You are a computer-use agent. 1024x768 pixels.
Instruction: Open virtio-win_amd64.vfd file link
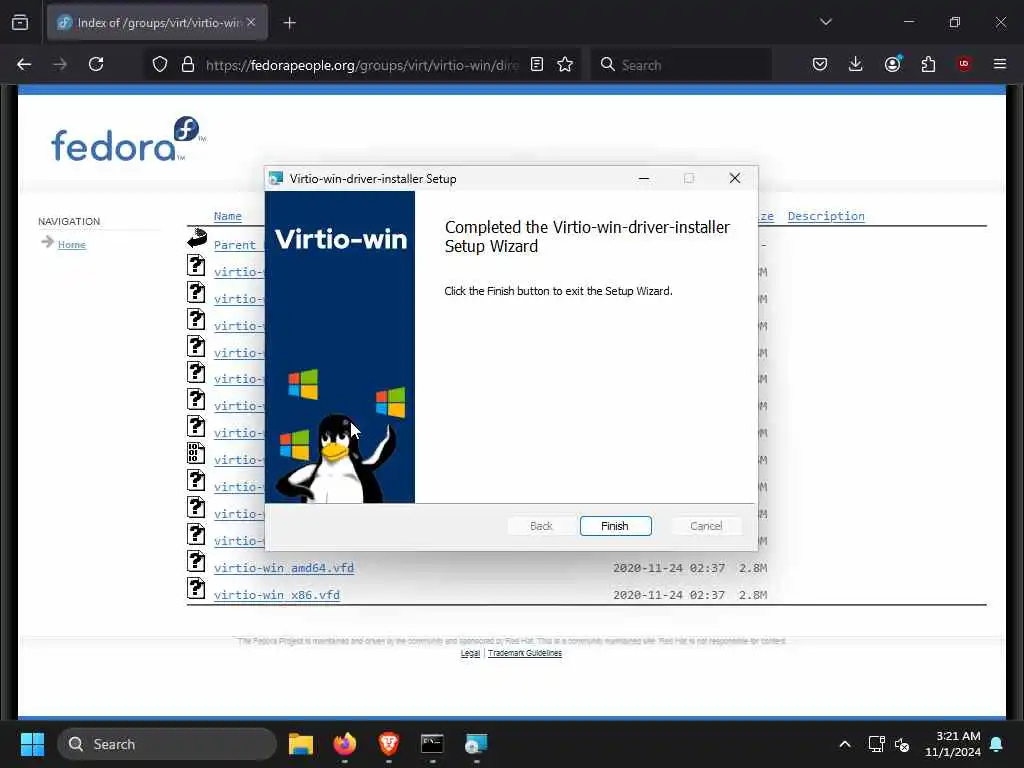tap(284, 568)
